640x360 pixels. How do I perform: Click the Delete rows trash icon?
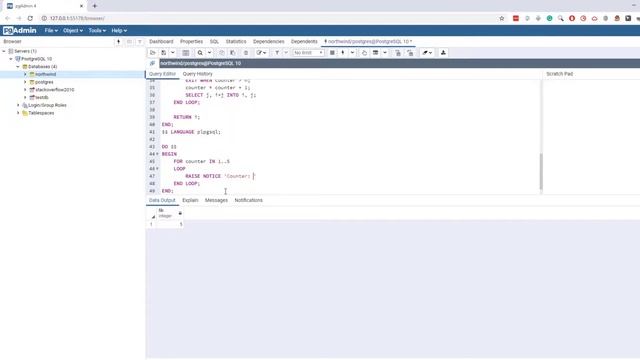tap(246, 53)
